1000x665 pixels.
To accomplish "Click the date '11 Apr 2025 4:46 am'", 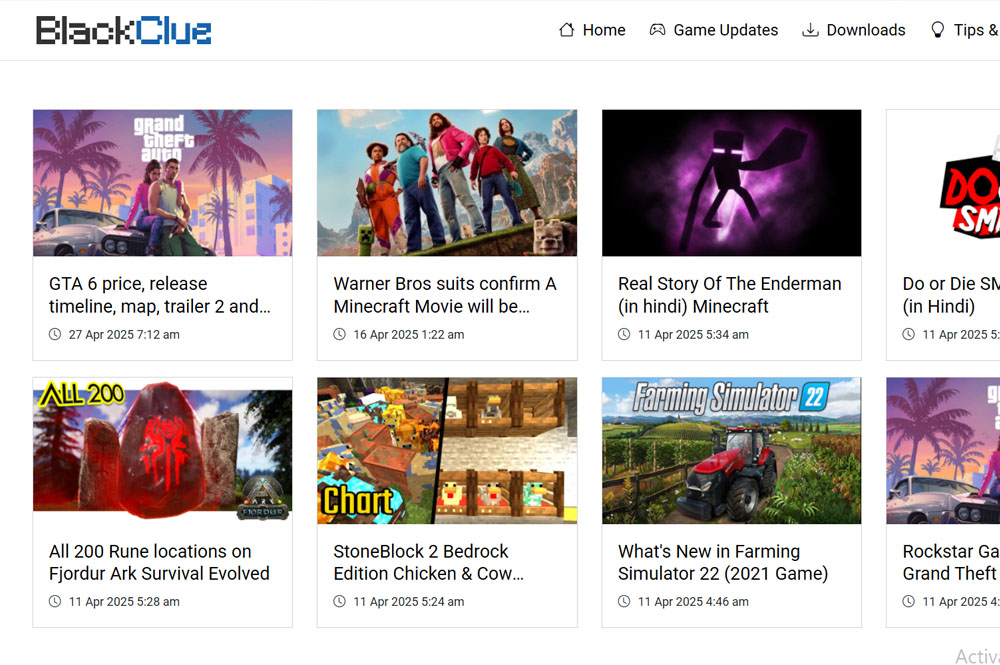I will pos(693,602).
